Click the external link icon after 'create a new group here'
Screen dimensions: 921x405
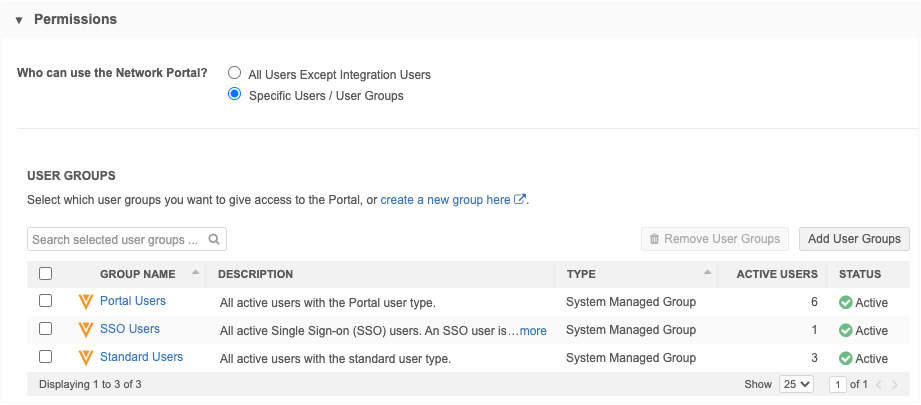pos(520,200)
